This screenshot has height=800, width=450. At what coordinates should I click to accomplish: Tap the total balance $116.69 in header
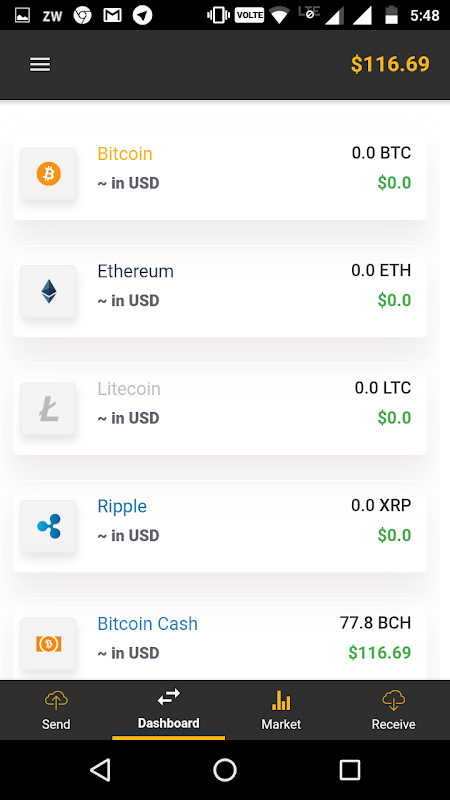point(390,64)
